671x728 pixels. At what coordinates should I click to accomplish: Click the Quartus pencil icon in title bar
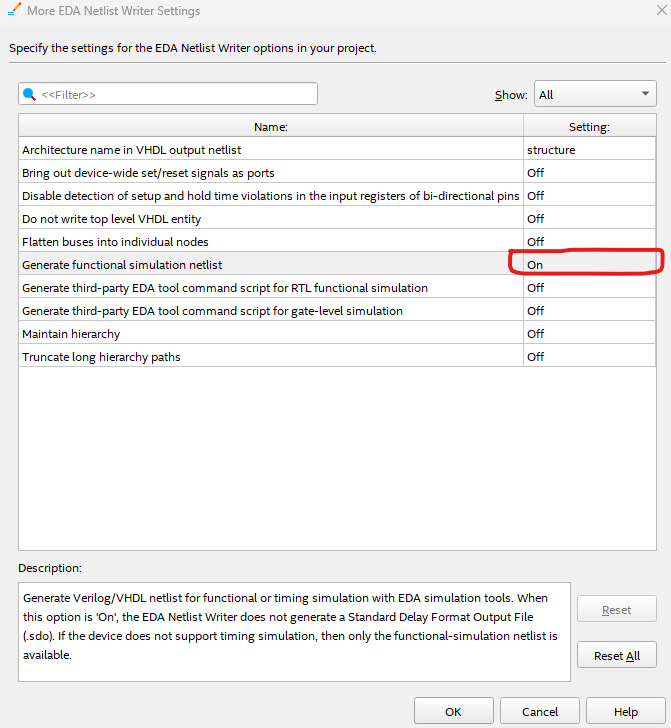pyautogui.click(x=16, y=11)
